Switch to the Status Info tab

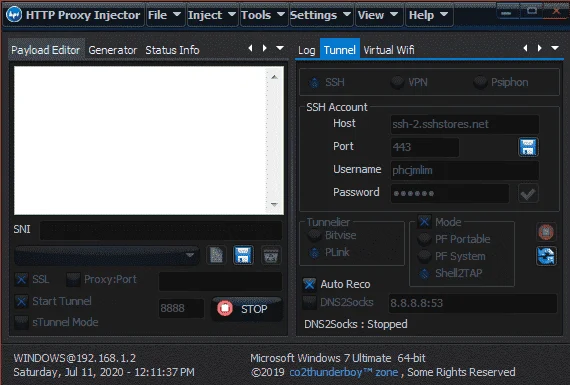pyautogui.click(x=172, y=49)
